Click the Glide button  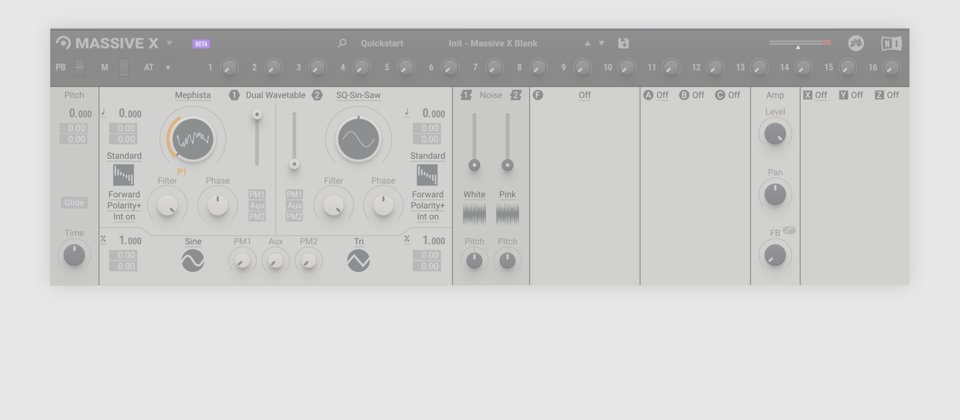[74, 203]
